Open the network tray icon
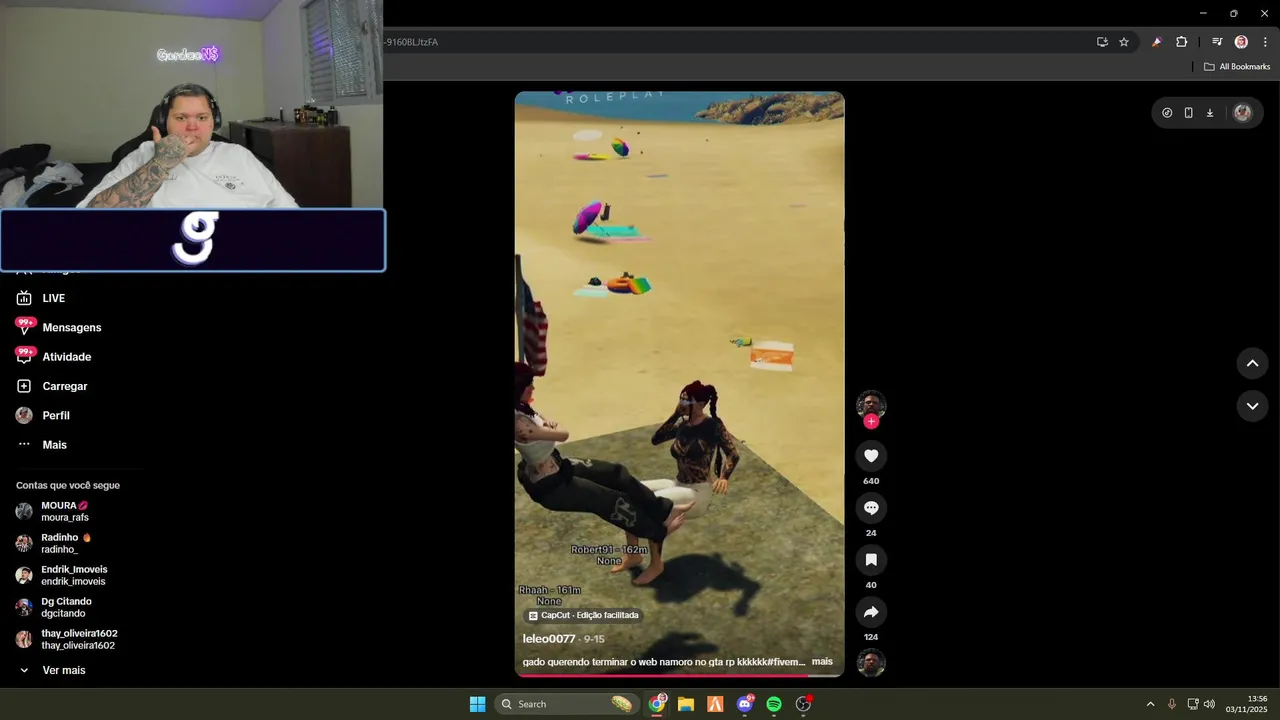The image size is (1280, 720). (1193, 704)
